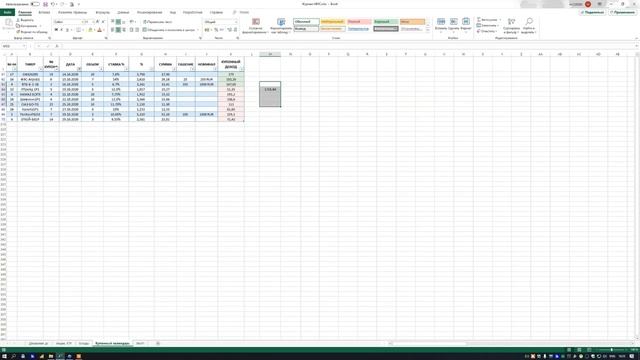The image size is (640, 360).
Task: Click the Copy command
Action: click(x=27, y=26)
